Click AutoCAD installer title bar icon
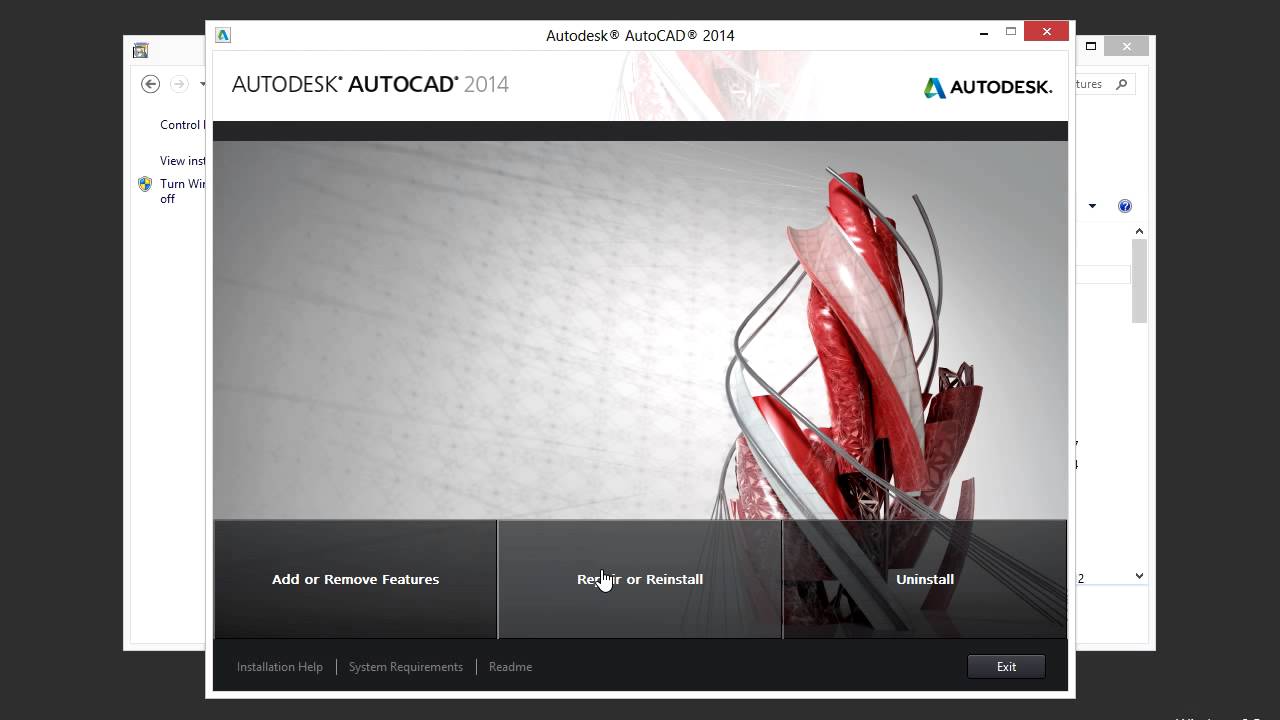This screenshot has width=1280, height=720. pyautogui.click(x=223, y=35)
